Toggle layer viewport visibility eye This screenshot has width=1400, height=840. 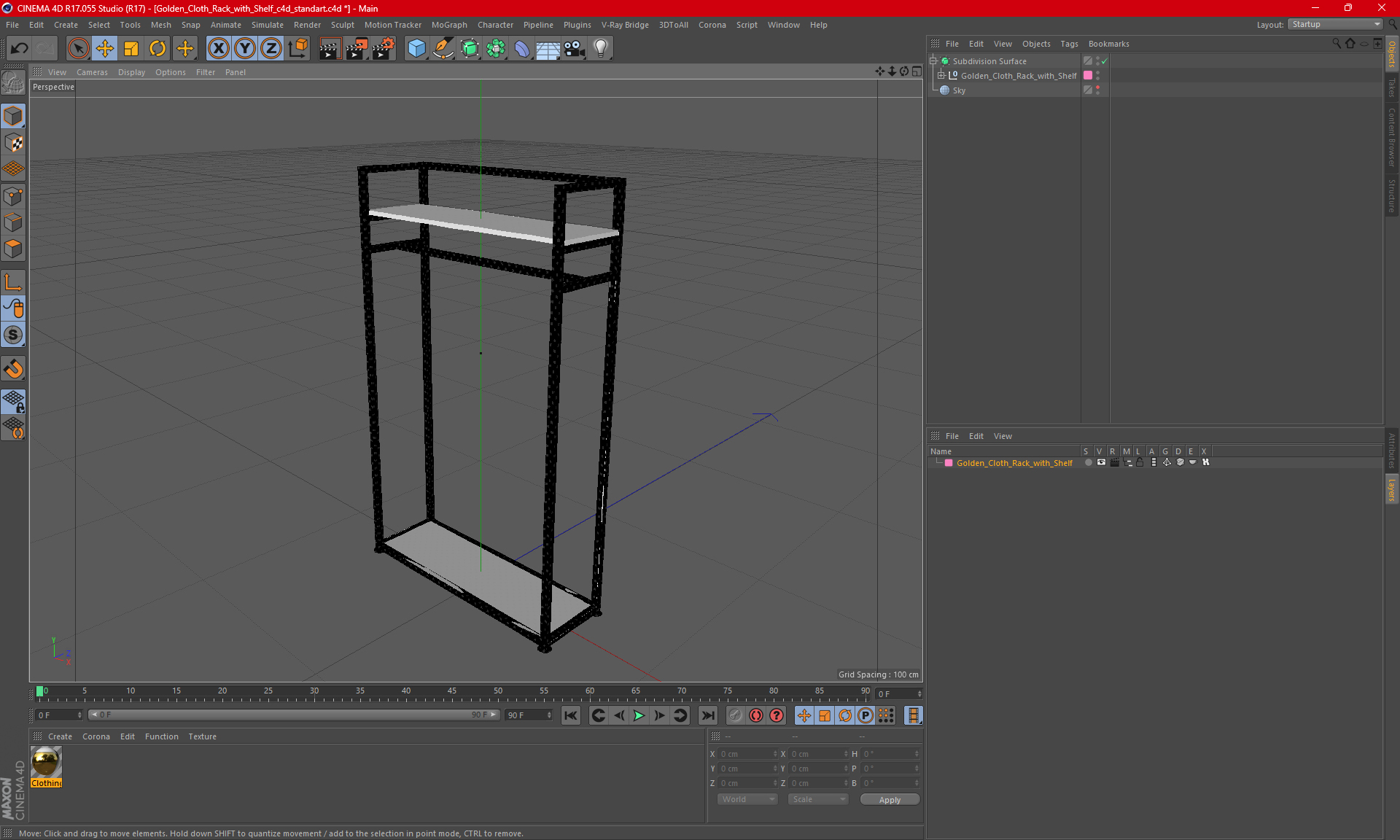(x=1101, y=462)
